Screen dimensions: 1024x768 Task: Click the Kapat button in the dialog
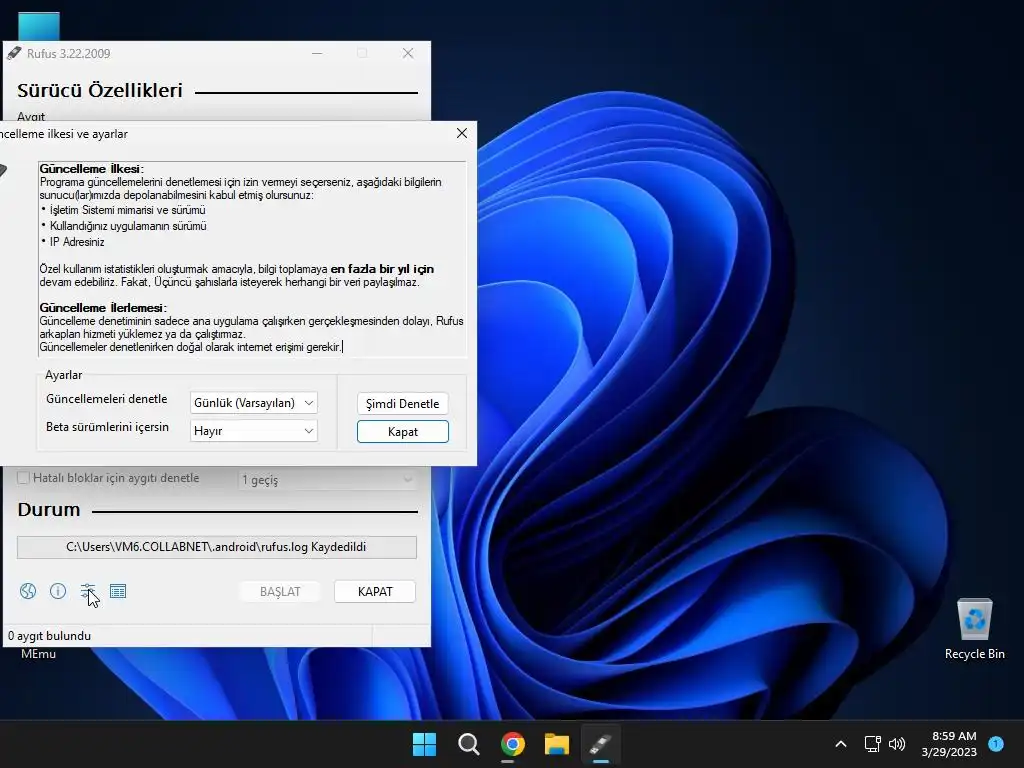pos(402,432)
